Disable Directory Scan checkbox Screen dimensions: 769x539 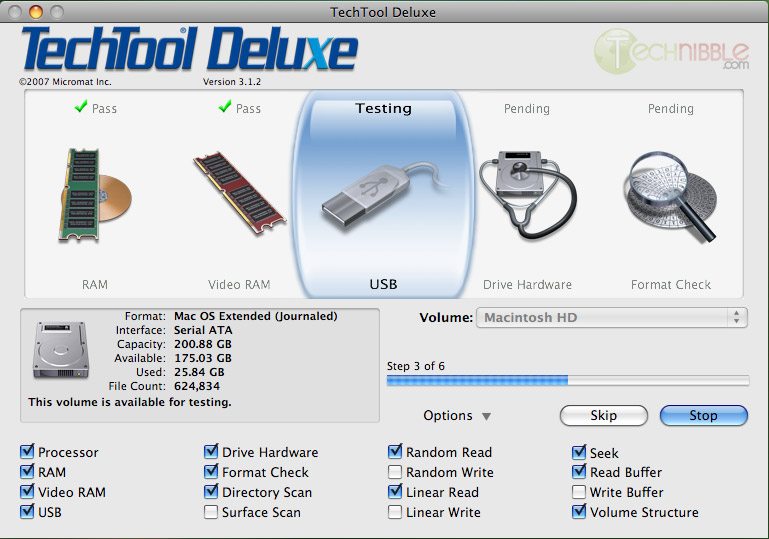pyautogui.click(x=211, y=492)
